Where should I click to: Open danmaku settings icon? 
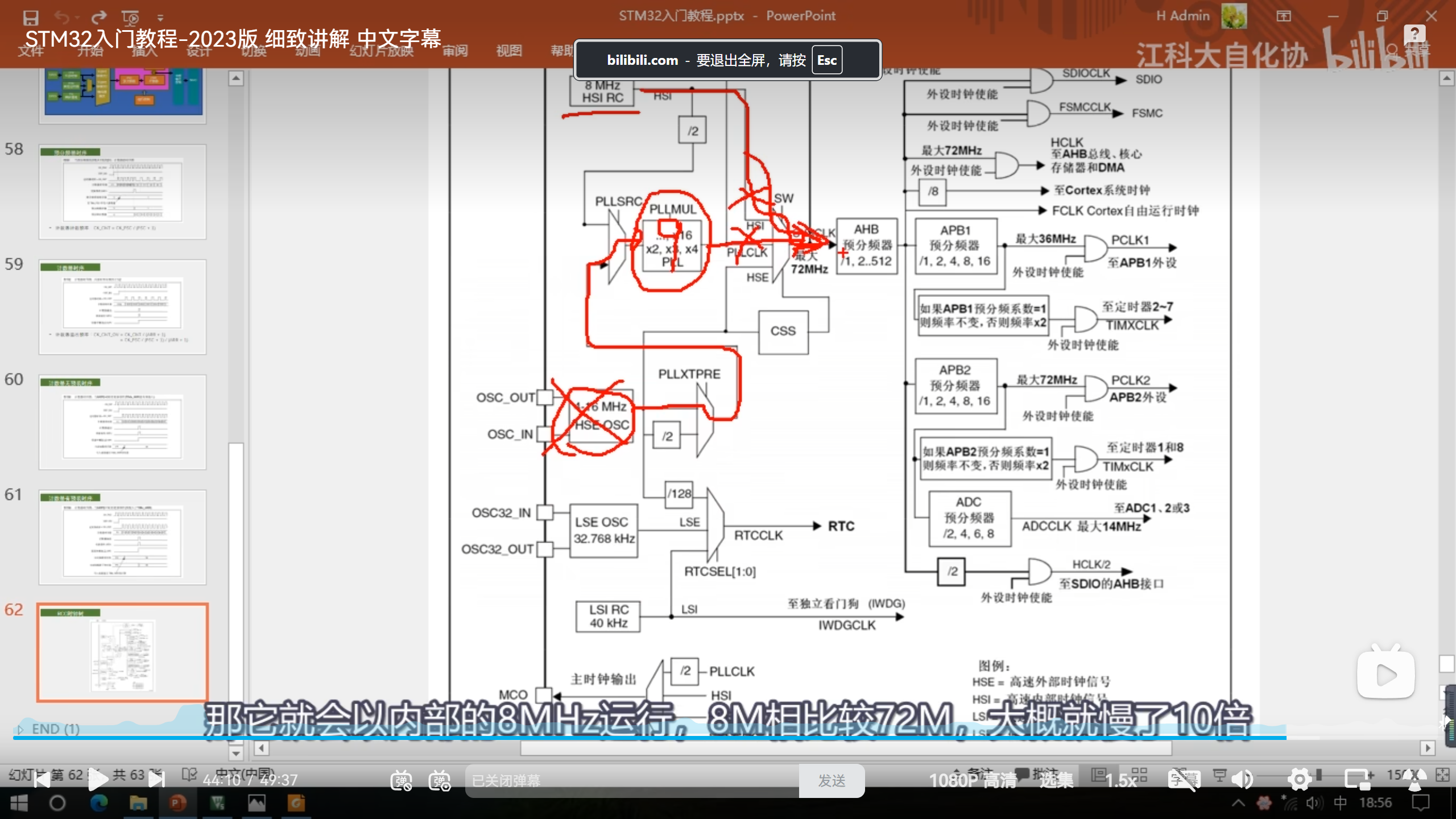440,780
